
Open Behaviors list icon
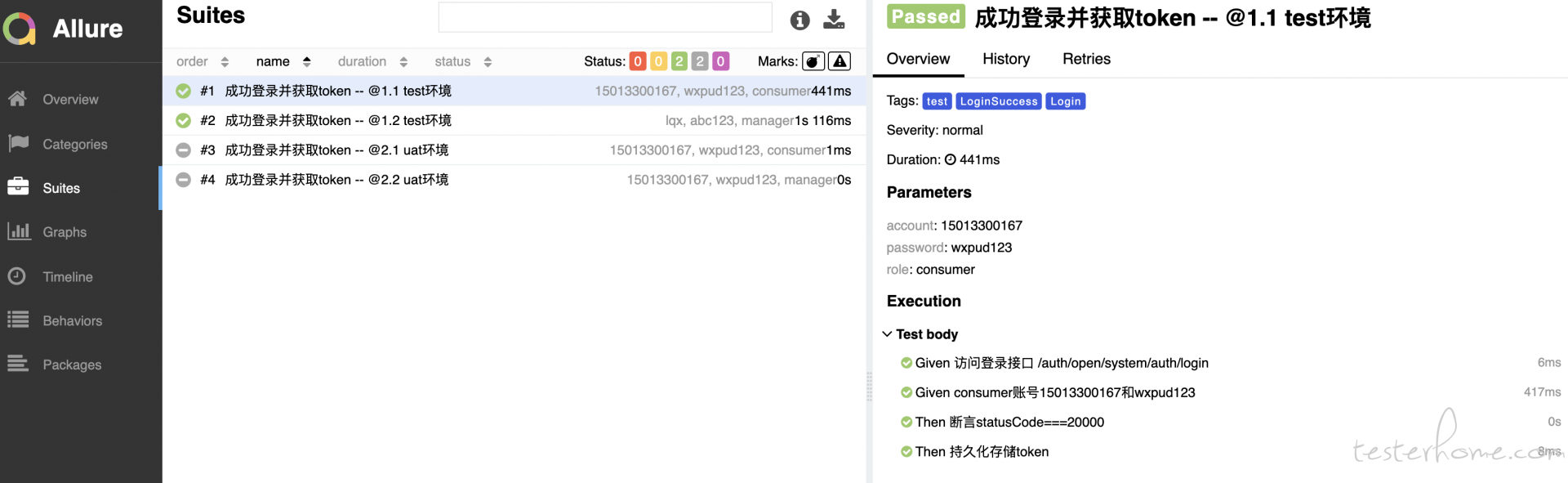click(18, 320)
